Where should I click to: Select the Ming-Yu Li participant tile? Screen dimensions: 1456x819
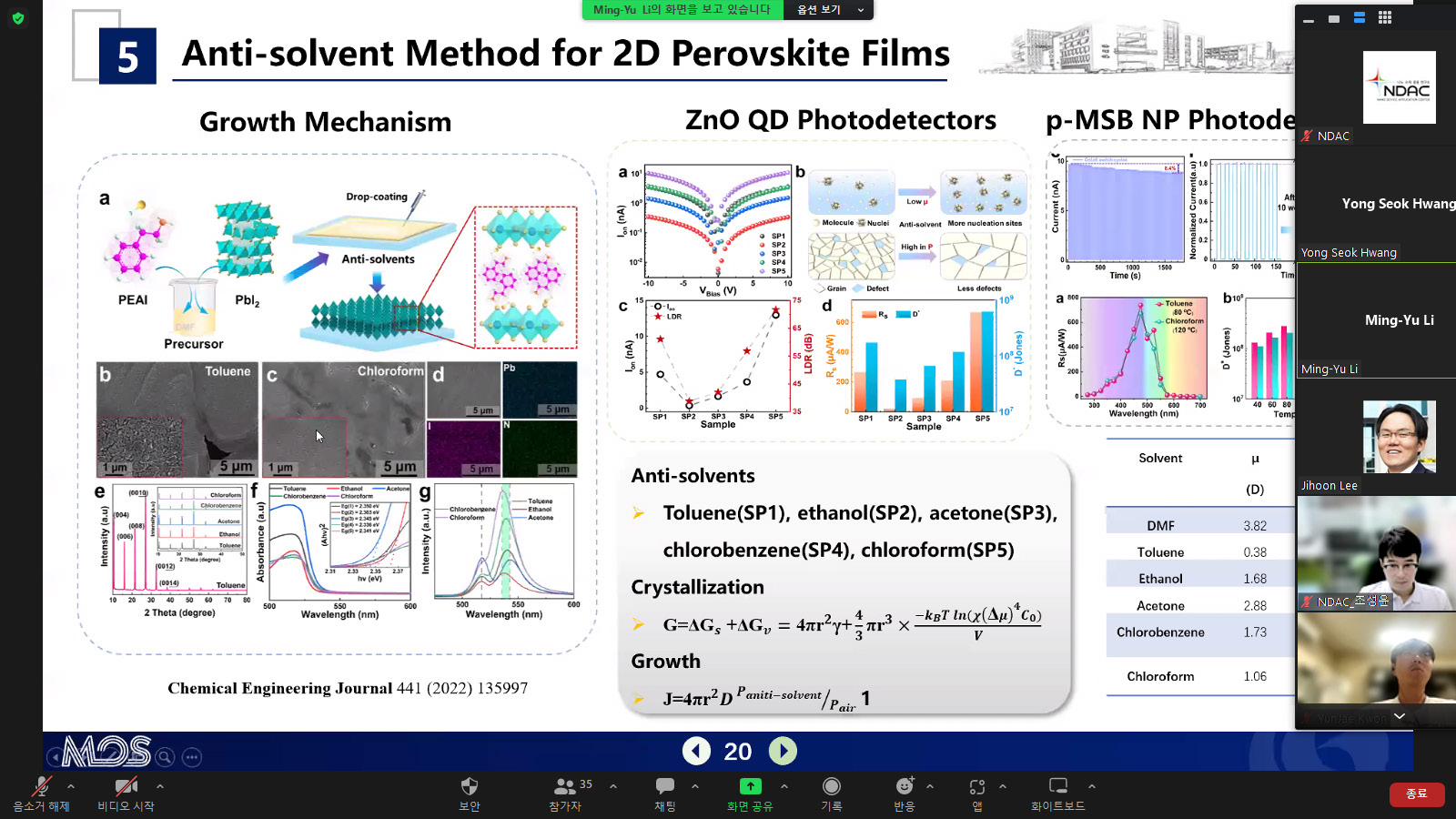1376,321
